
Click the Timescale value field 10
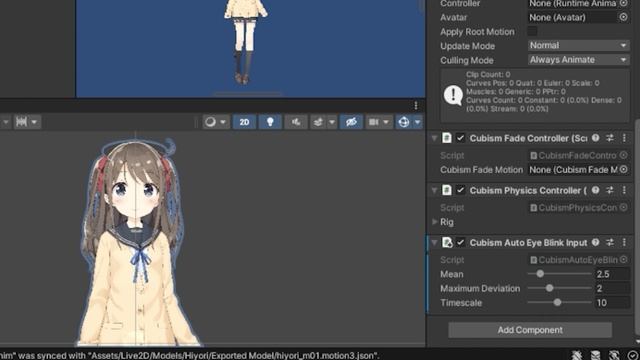[x=612, y=302]
